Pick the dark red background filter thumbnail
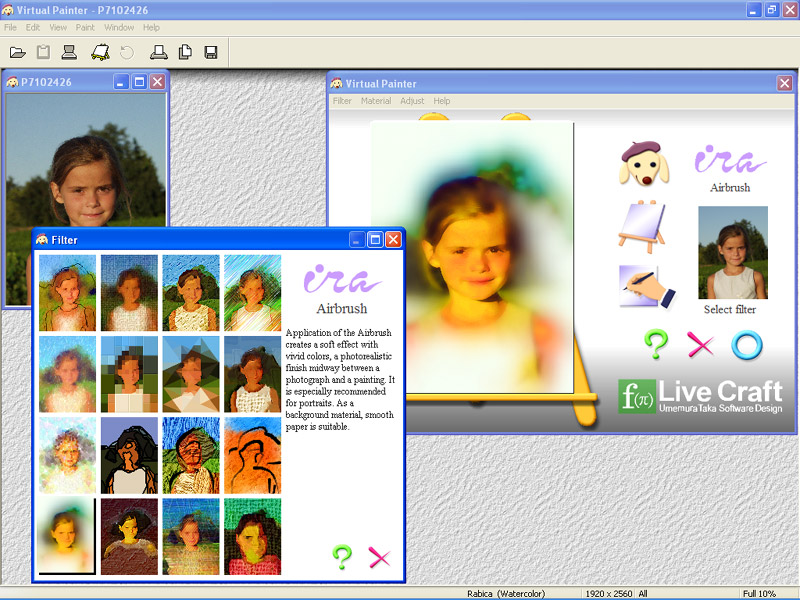 point(129,537)
